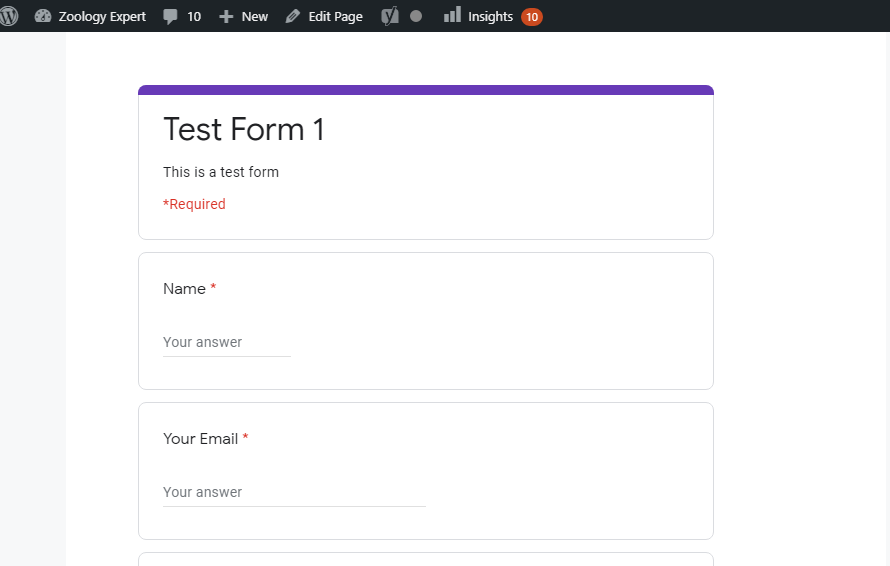Open the Yoast SEO icon
Image resolution: width=890 pixels, height=566 pixels.
(390, 16)
